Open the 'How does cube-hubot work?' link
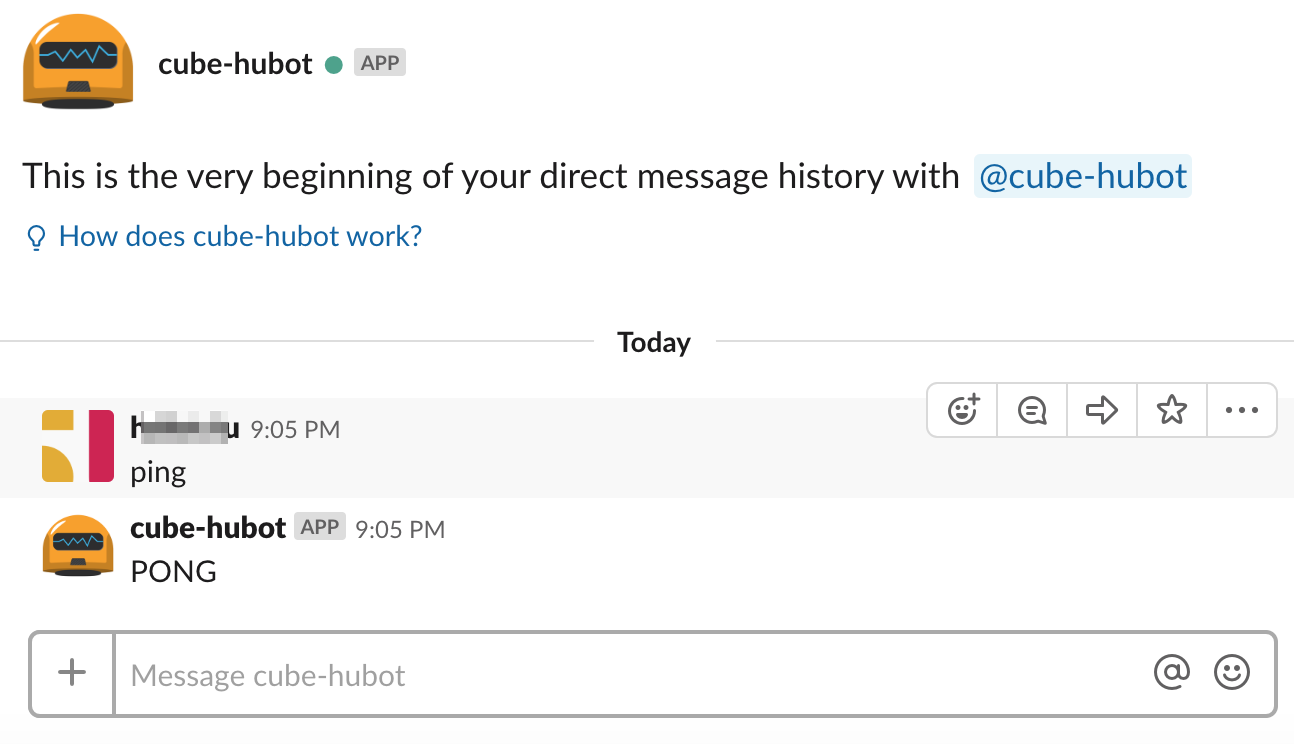1294x744 pixels. coord(240,237)
